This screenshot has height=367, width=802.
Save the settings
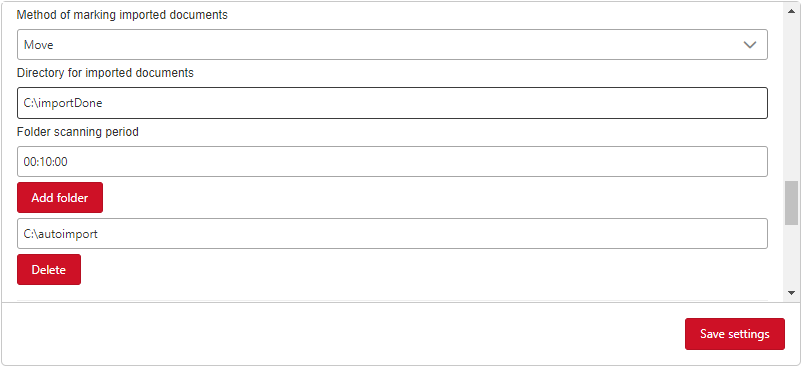tap(734, 334)
